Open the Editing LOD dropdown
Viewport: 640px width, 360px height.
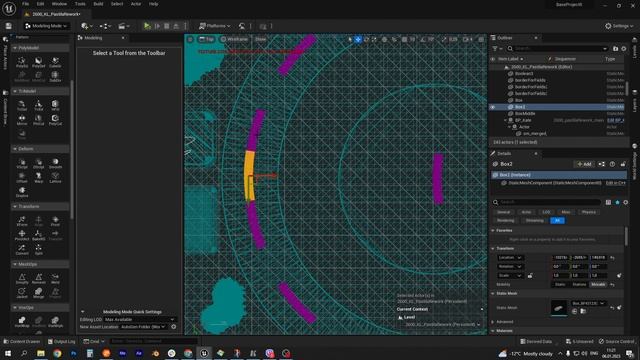(x=139, y=320)
